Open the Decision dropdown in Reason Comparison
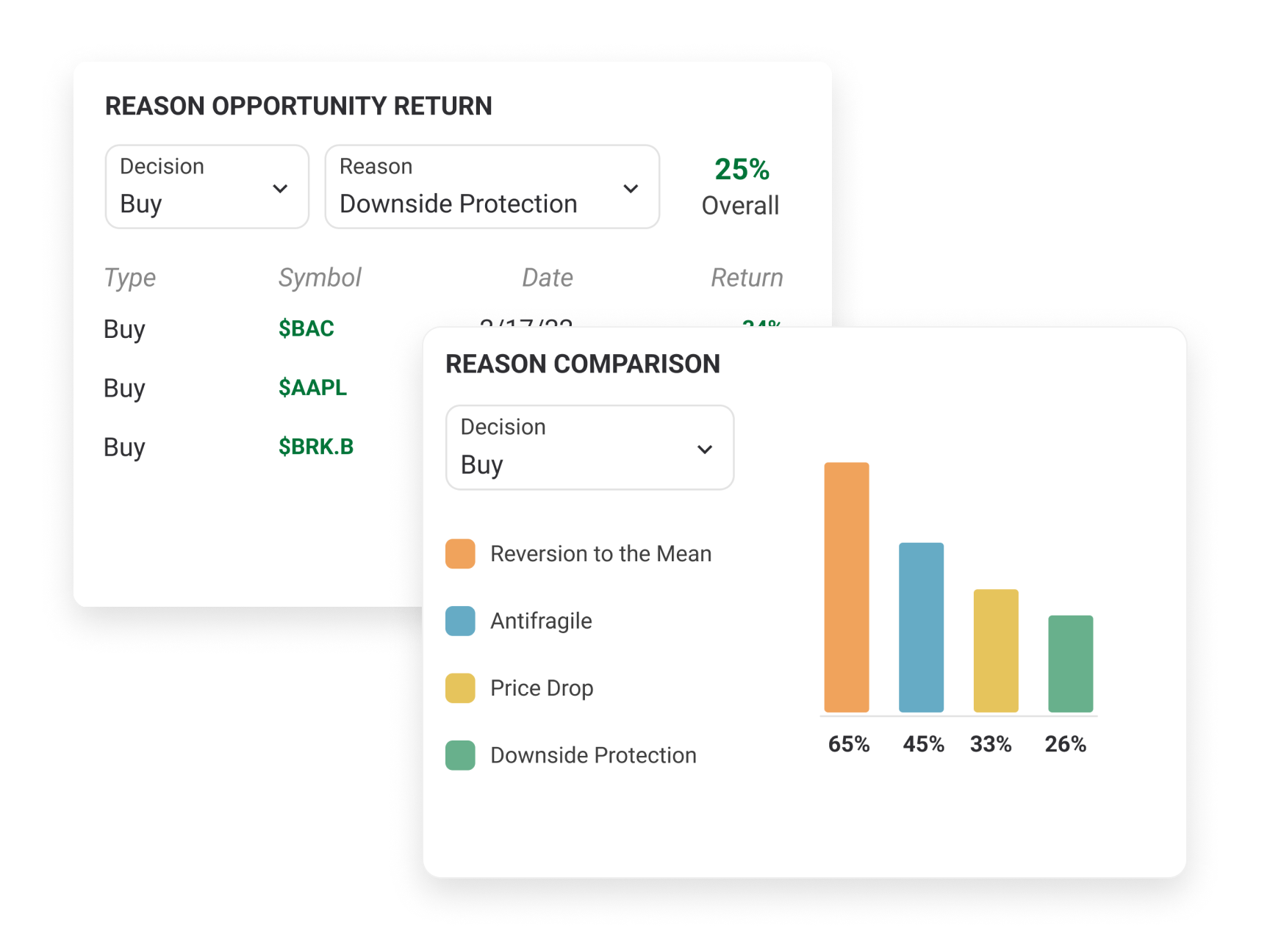 coord(589,447)
